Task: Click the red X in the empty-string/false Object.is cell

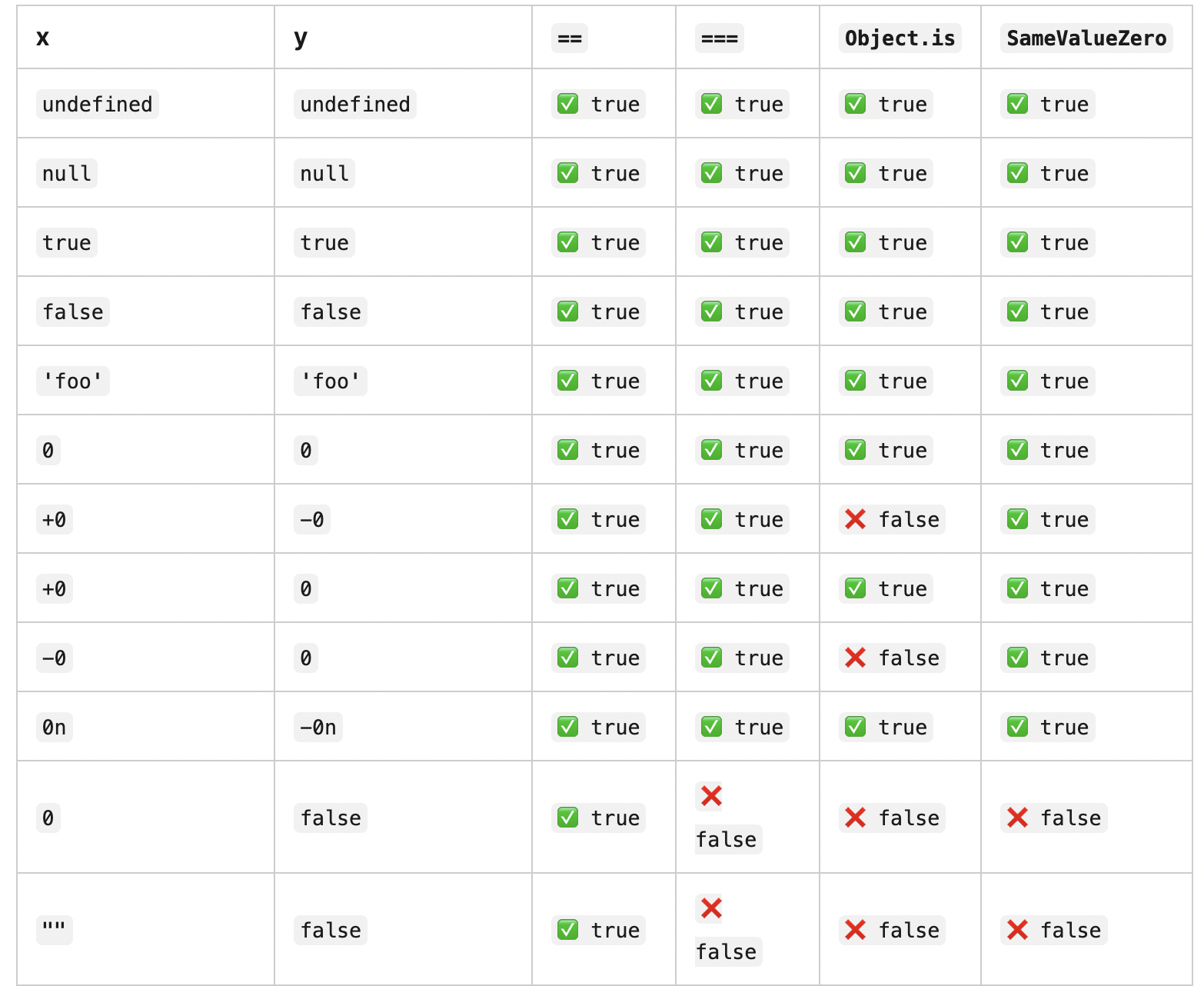Action: (855, 931)
